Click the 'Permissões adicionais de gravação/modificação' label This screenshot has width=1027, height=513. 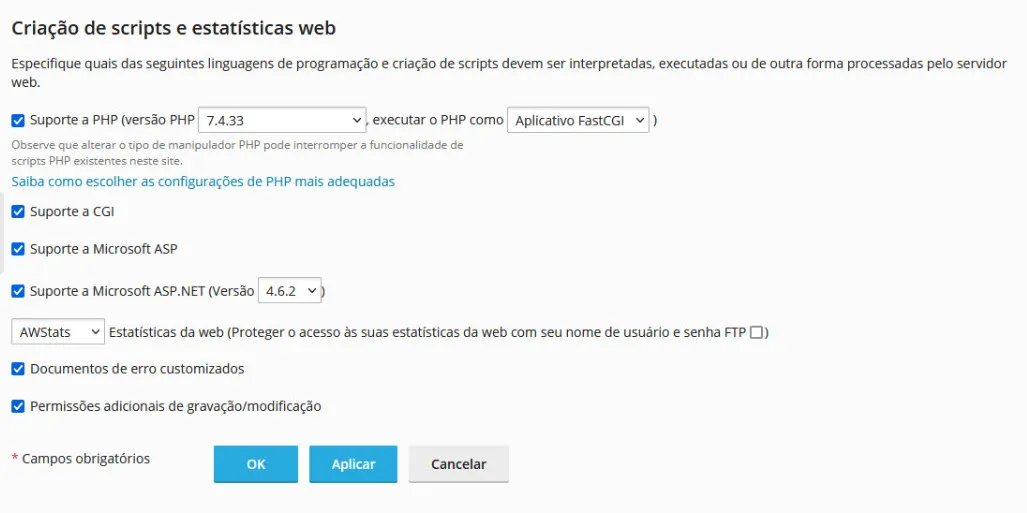tap(175, 407)
